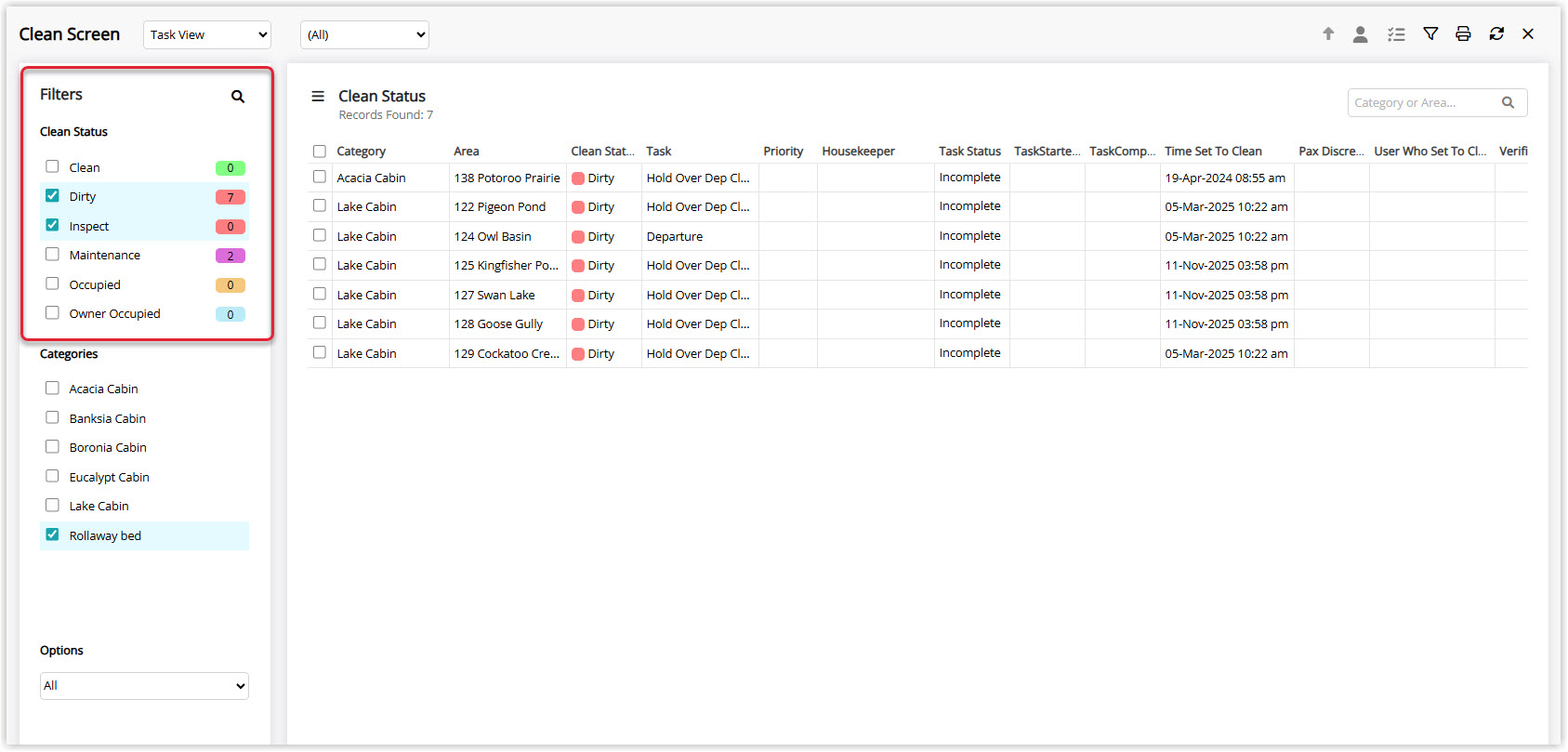The width and height of the screenshot is (1568, 752).
Task: Click the Departure task cell
Action: click(700, 236)
